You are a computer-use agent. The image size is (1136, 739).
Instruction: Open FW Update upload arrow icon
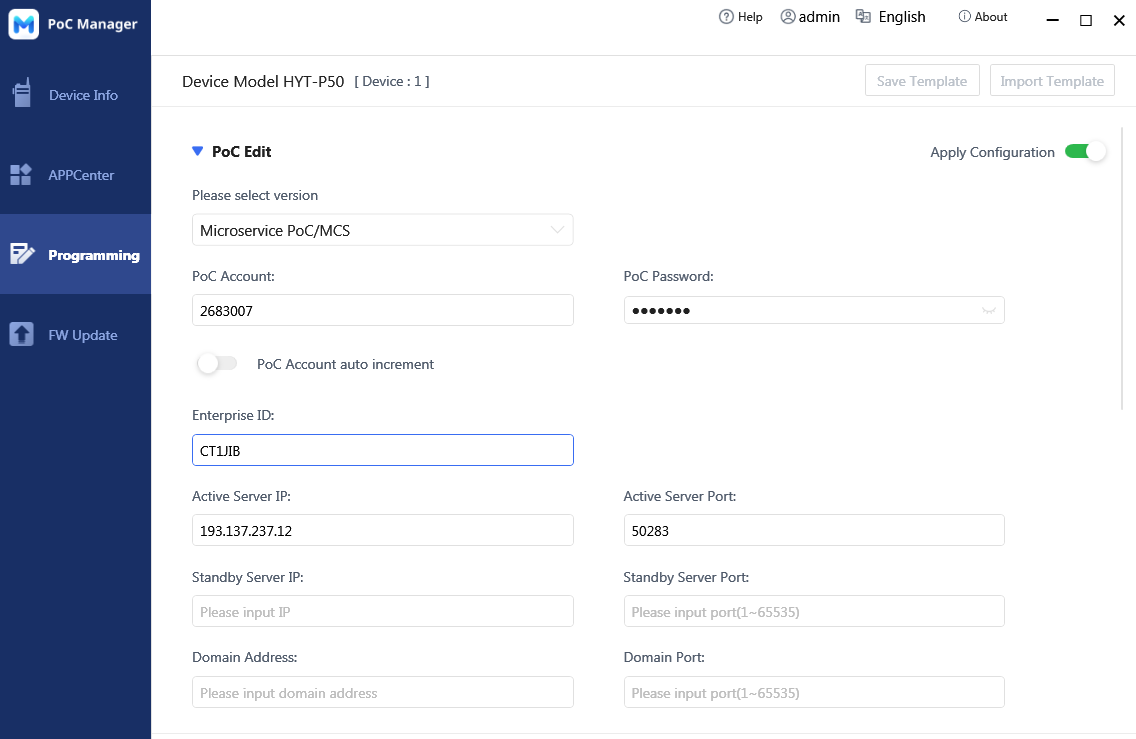21,335
